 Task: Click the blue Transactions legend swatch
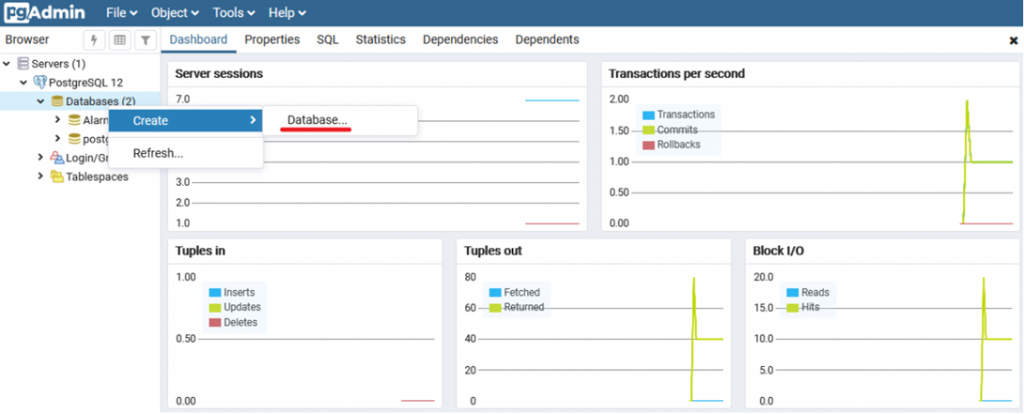click(648, 115)
